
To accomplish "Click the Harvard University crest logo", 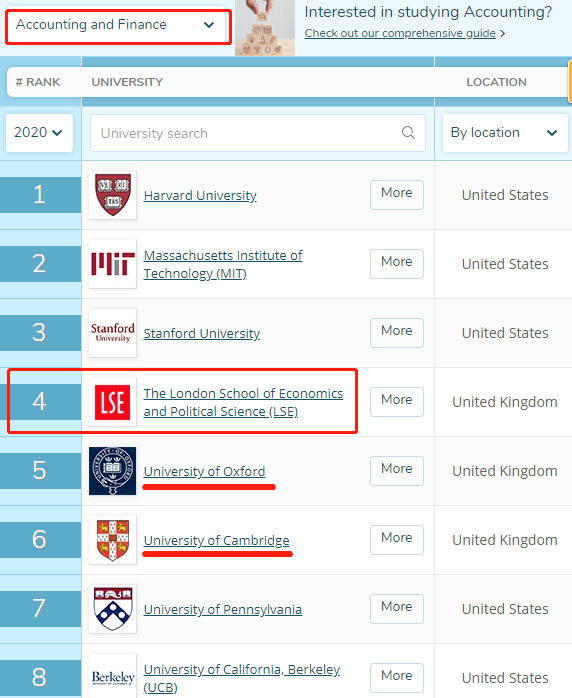I will click(113, 195).
